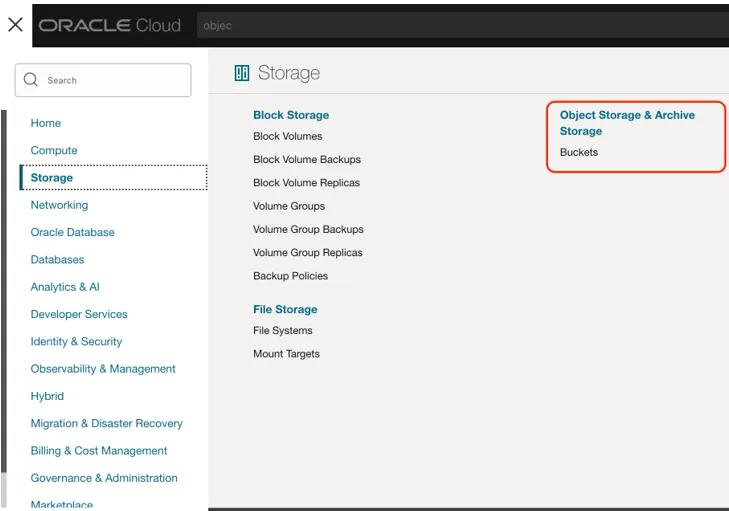Click the magnifier icon in the menu search
729x511 pixels.
31,80
